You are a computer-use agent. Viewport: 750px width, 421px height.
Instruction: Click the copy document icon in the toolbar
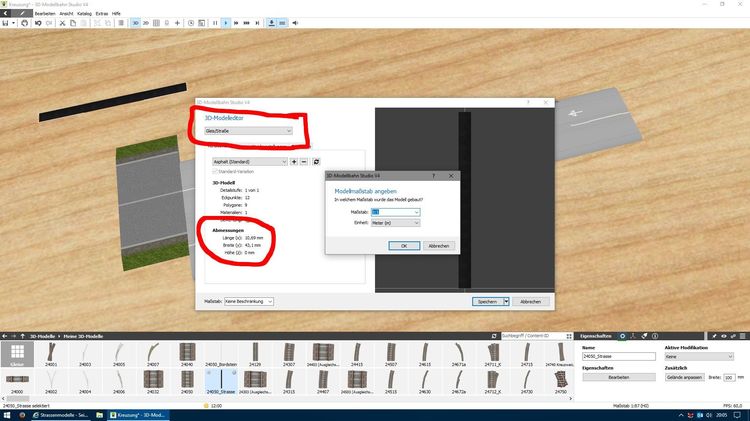coord(73,23)
